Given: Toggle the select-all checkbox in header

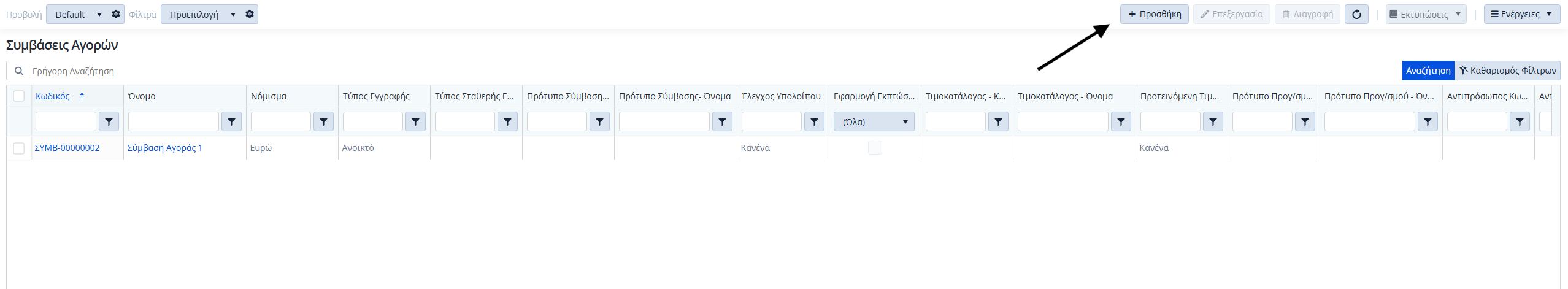Looking at the screenshot, I should pyautogui.click(x=19, y=96).
